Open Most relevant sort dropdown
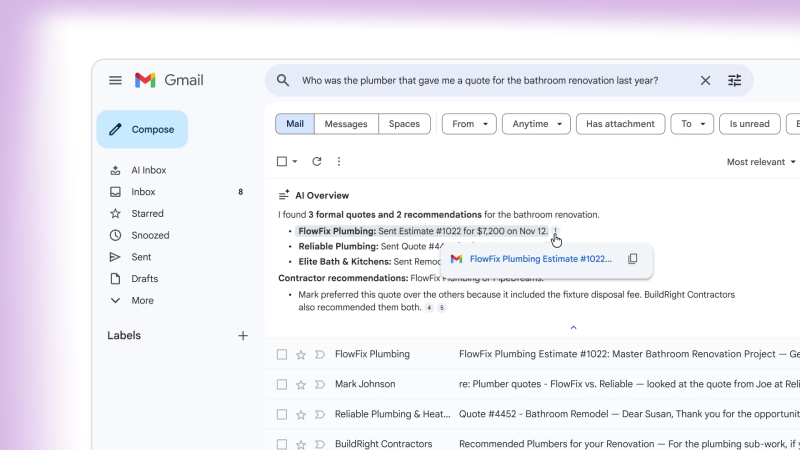 tap(761, 162)
